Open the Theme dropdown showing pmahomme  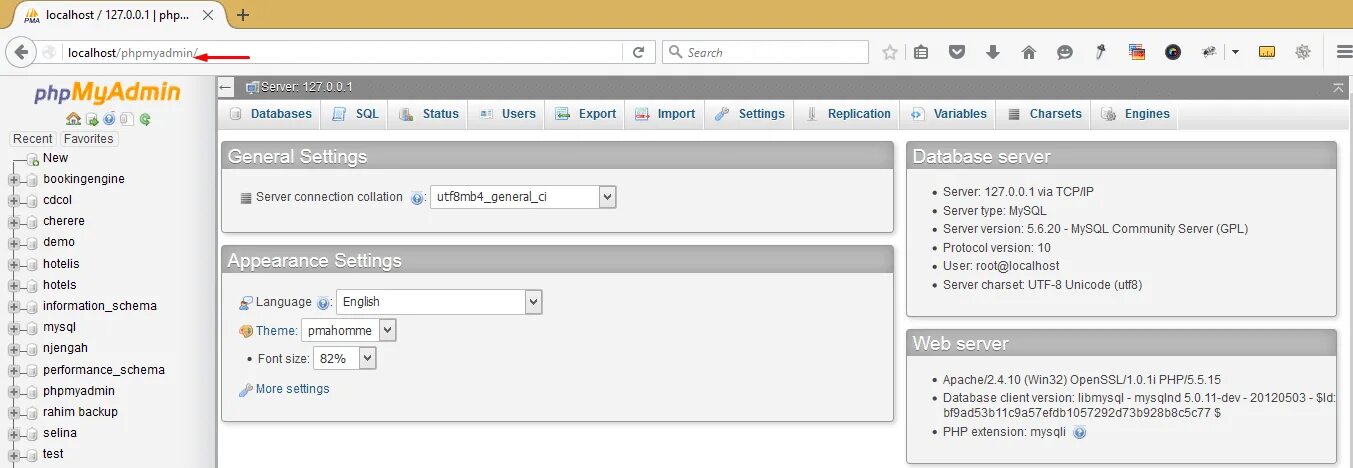click(x=348, y=330)
